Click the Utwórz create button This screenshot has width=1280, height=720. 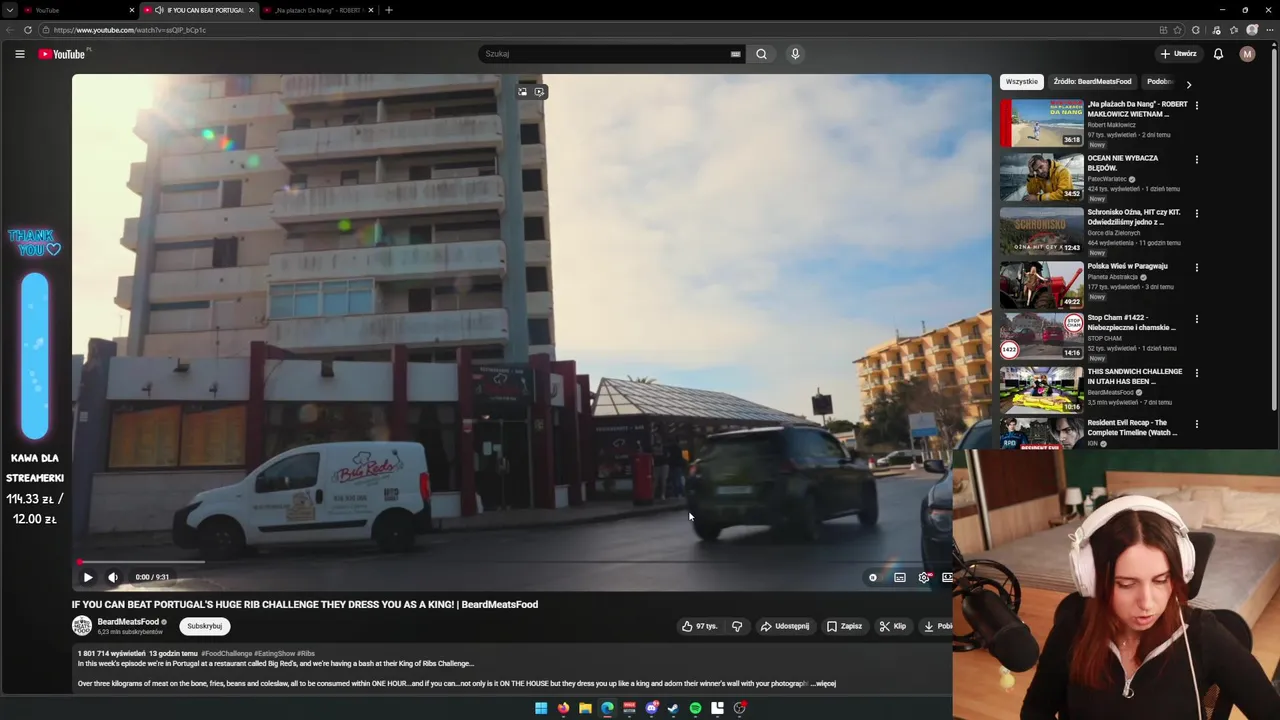tap(1179, 54)
